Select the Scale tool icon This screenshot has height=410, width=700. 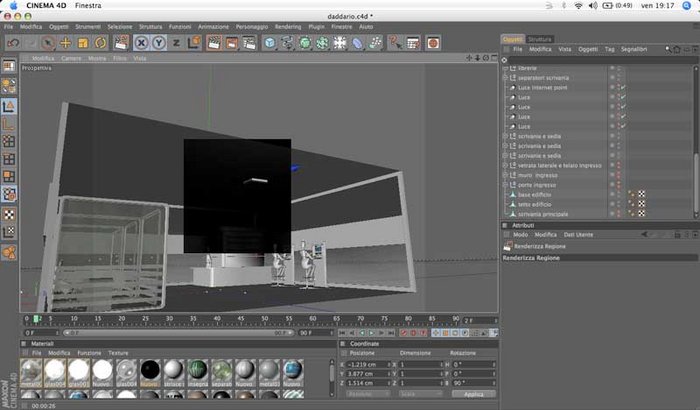click(x=83, y=43)
